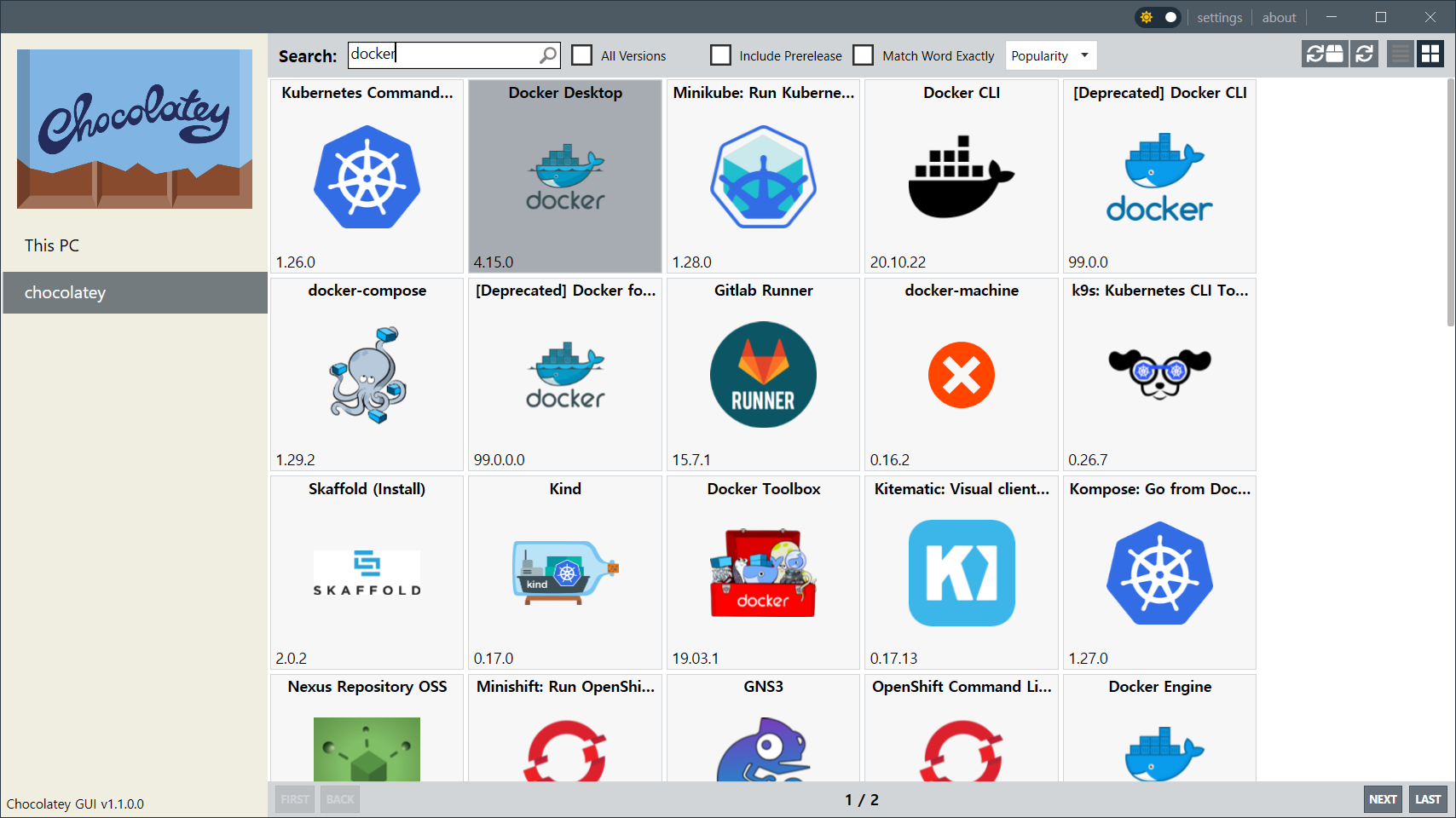1456x818 pixels.
Task: Jump to the LAST results page
Action: click(1428, 799)
